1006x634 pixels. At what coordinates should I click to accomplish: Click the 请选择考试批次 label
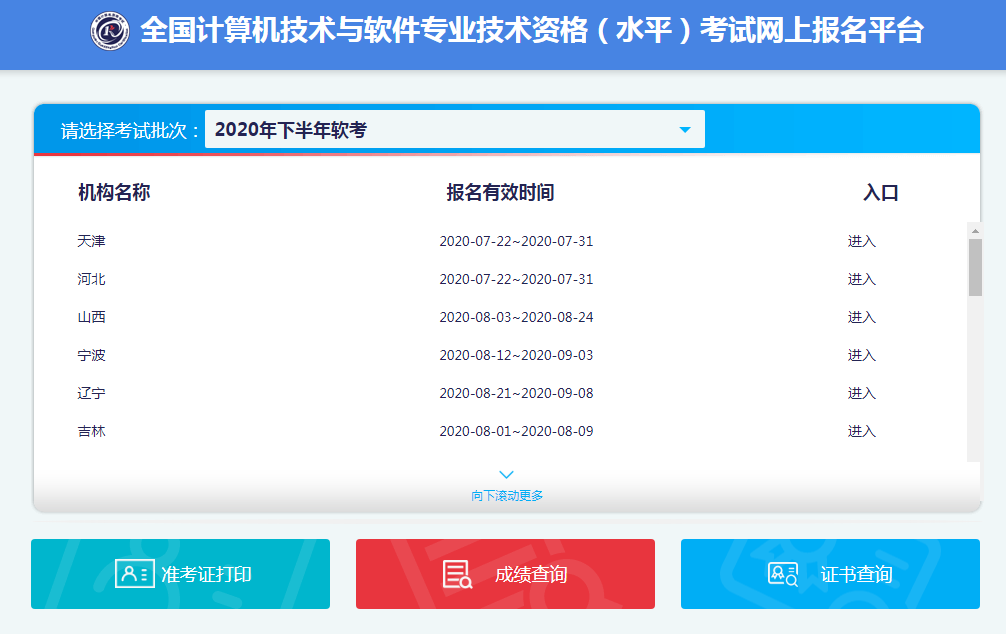coord(129,130)
